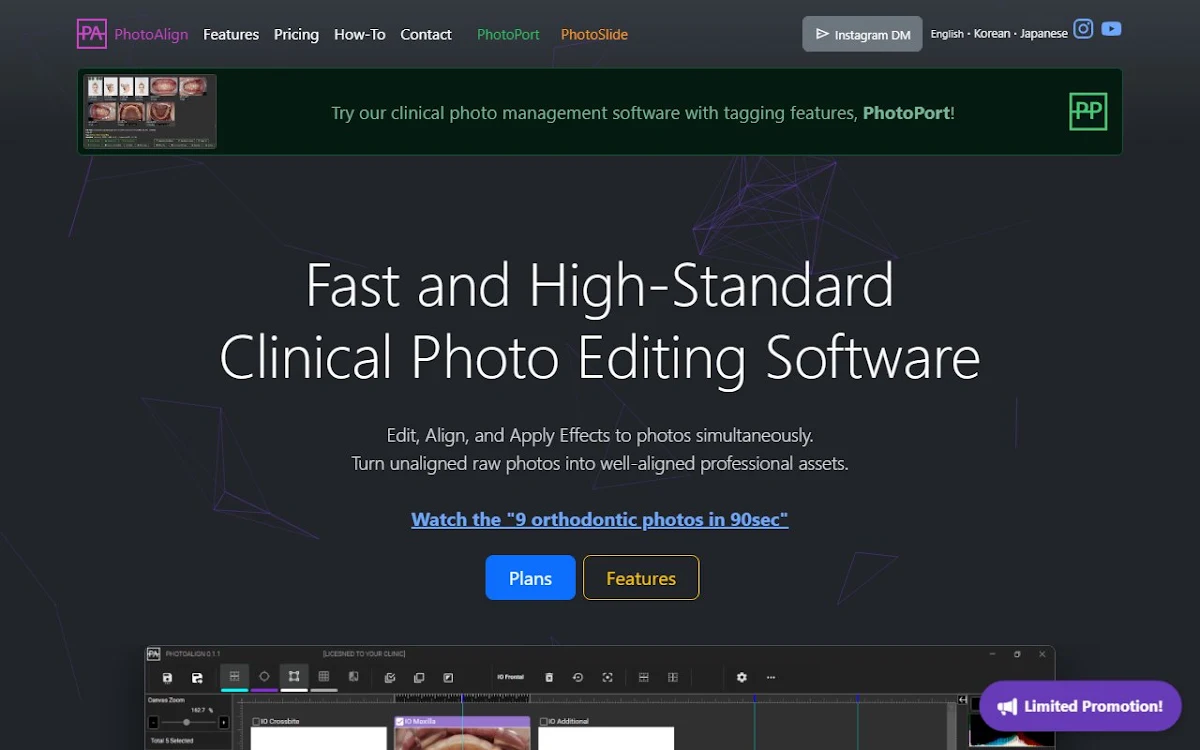Click the rotate-reset icon in preview toolbar

(x=578, y=677)
